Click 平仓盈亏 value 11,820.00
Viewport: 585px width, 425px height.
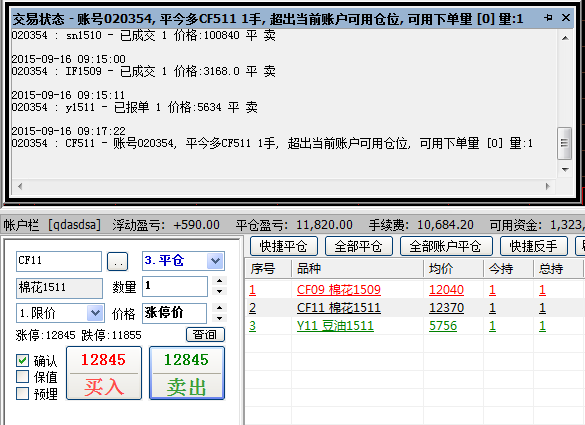[324, 225]
